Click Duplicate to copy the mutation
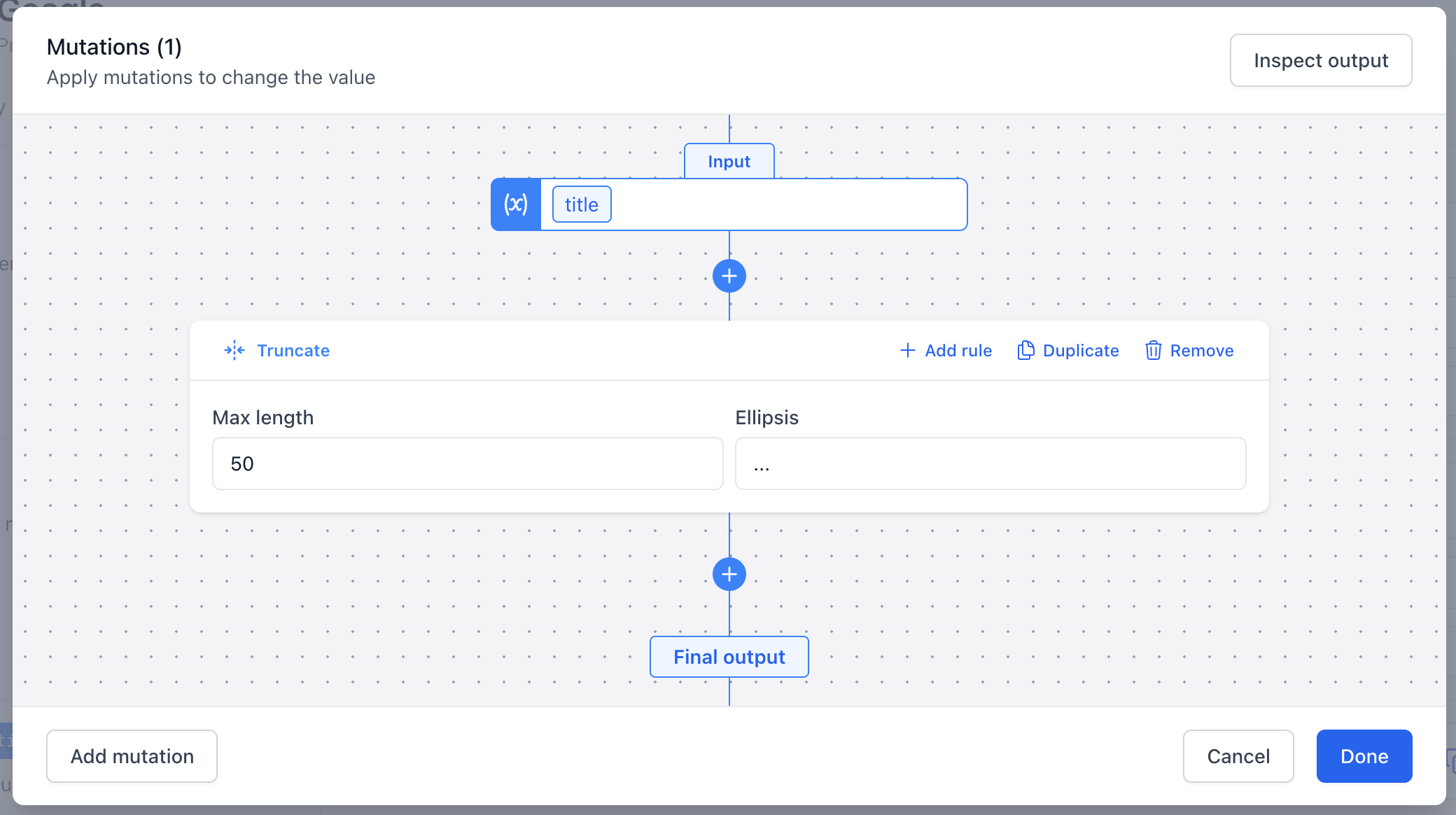1456x815 pixels. (1081, 350)
